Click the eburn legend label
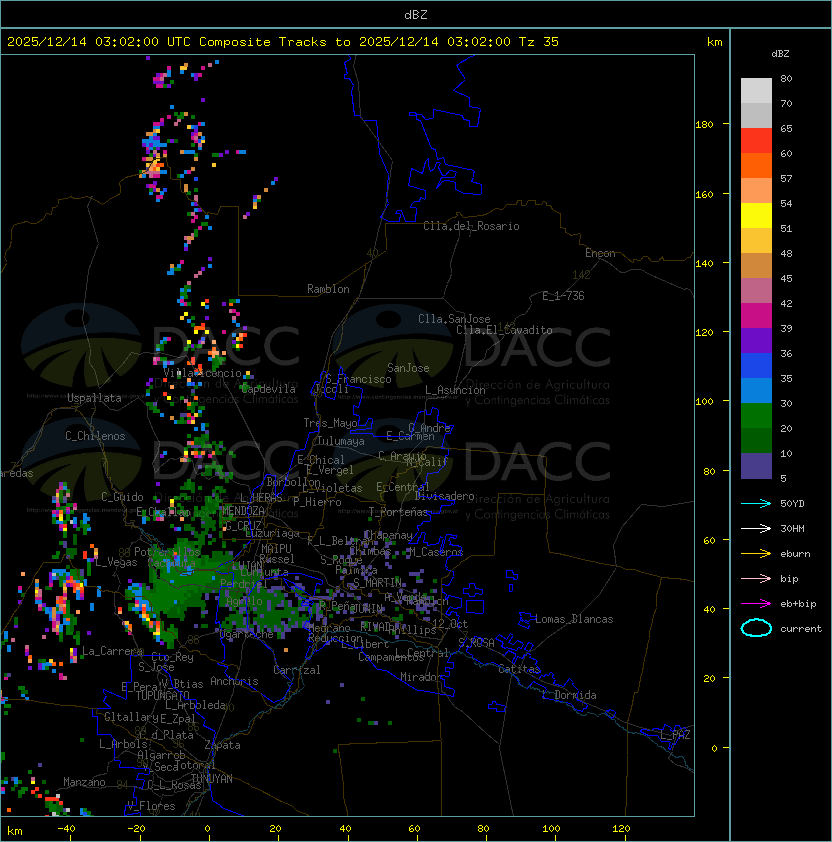 [795, 554]
